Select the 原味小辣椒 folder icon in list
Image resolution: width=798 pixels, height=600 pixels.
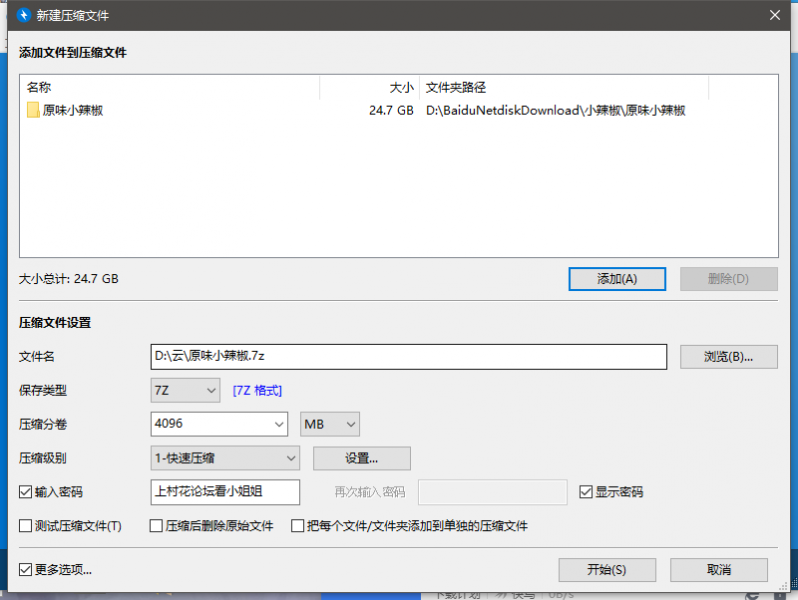pos(33,111)
